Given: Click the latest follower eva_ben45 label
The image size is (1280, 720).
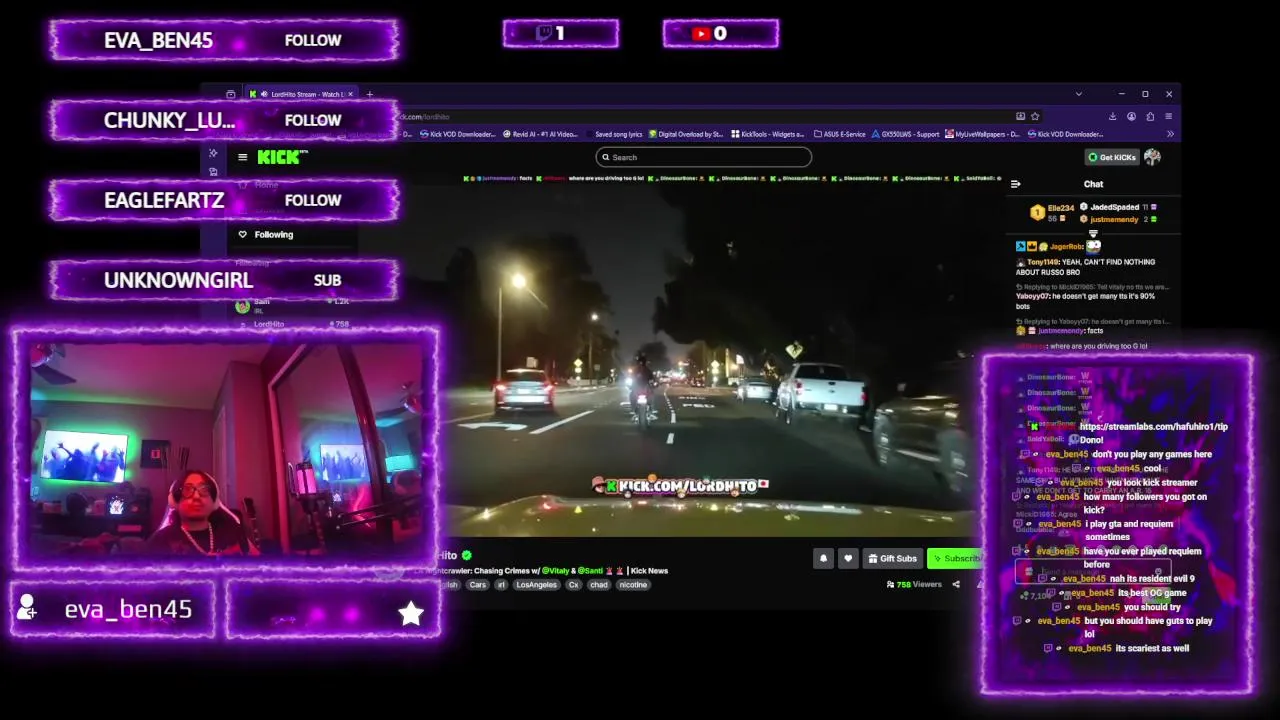Looking at the screenshot, I should (x=128, y=610).
